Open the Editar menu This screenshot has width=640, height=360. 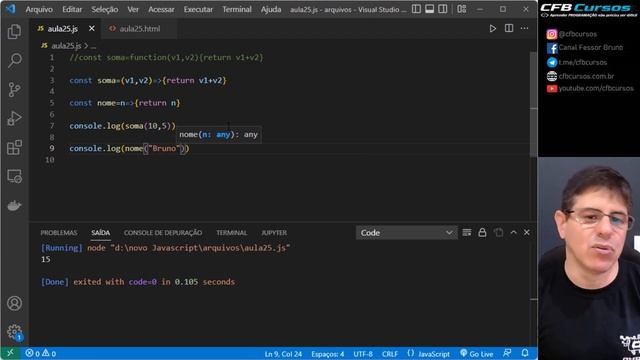click(x=72, y=9)
